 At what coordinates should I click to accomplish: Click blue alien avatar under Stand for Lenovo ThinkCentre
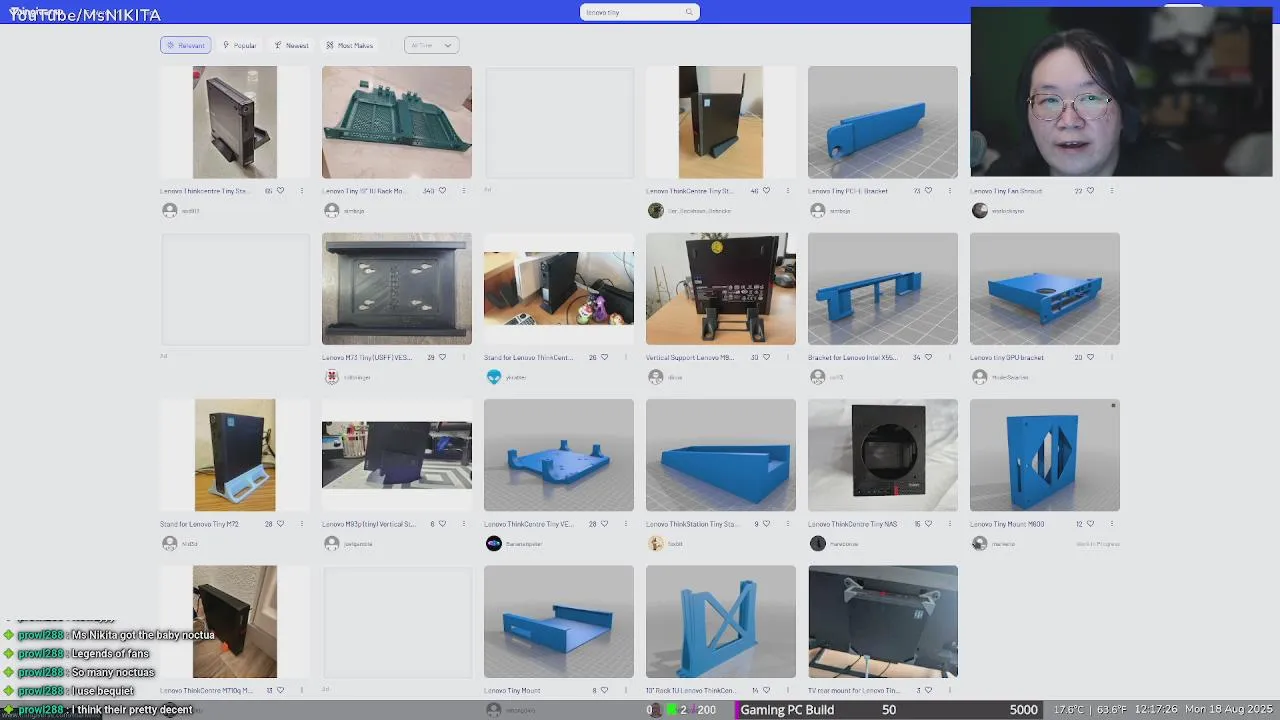point(494,377)
